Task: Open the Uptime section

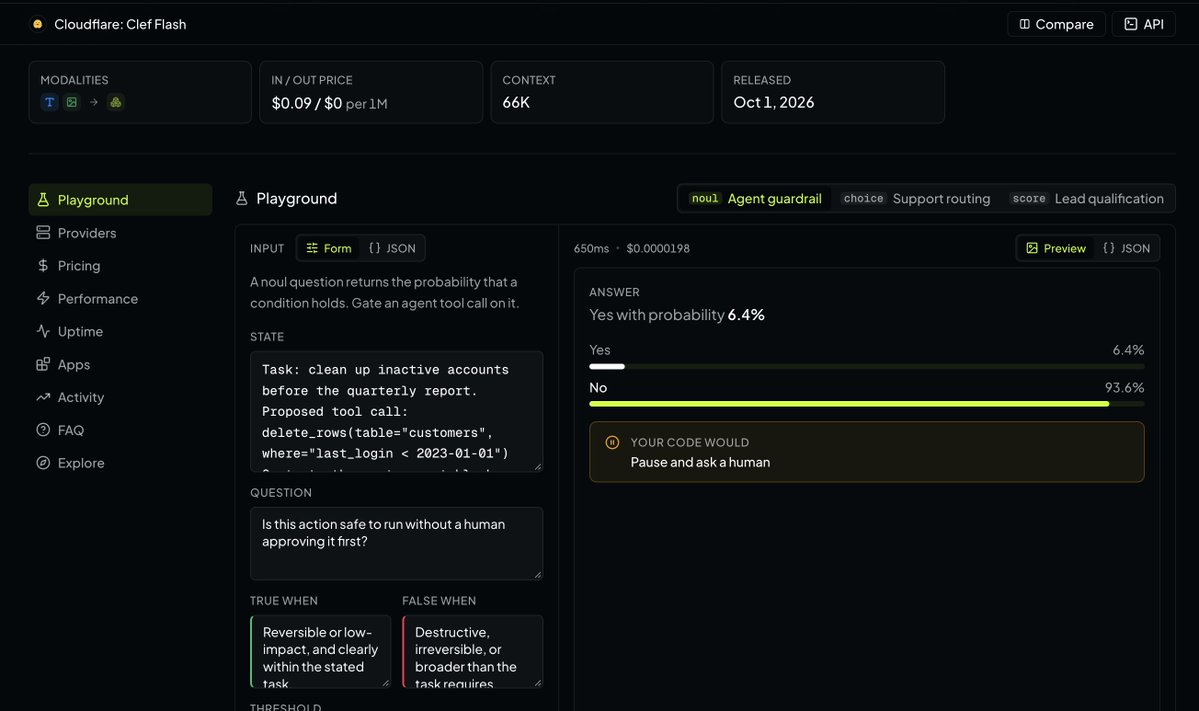Action: point(121,332)
